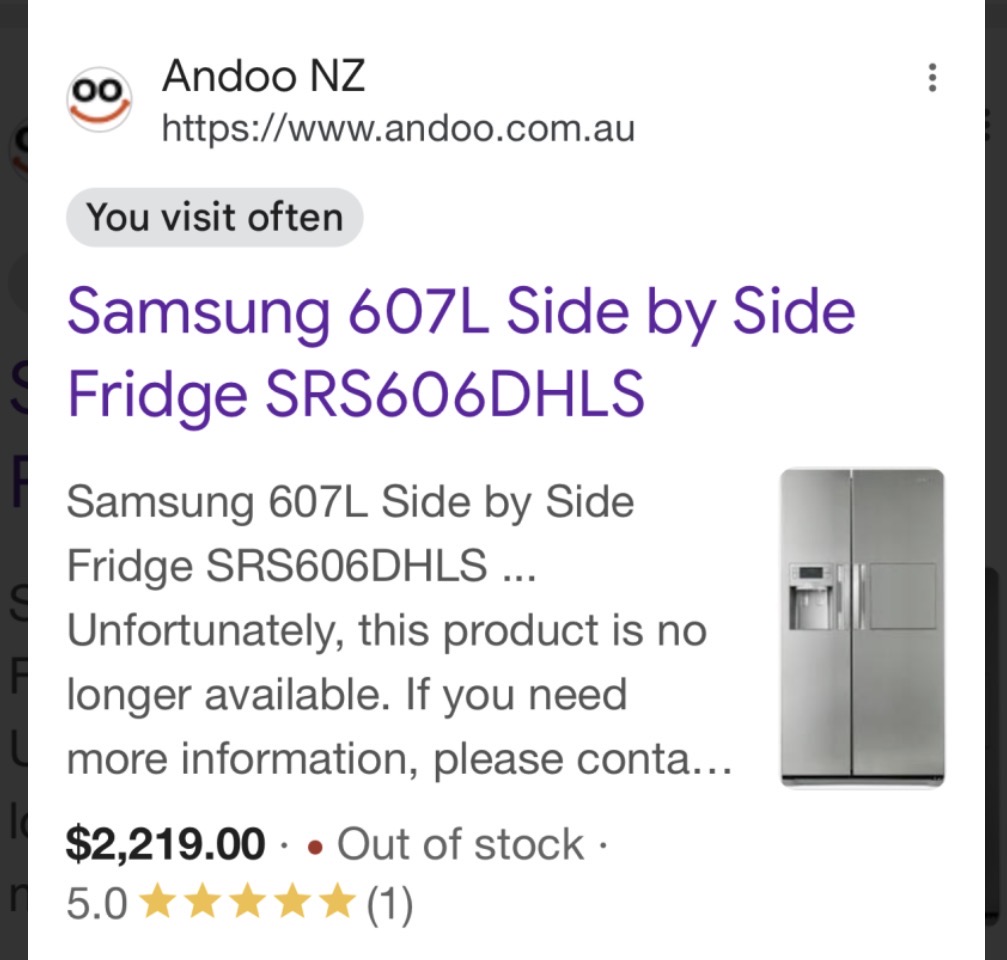
Task: Click the "Fridge SRS606DHLS ..." snippet line
Action: click(x=302, y=566)
